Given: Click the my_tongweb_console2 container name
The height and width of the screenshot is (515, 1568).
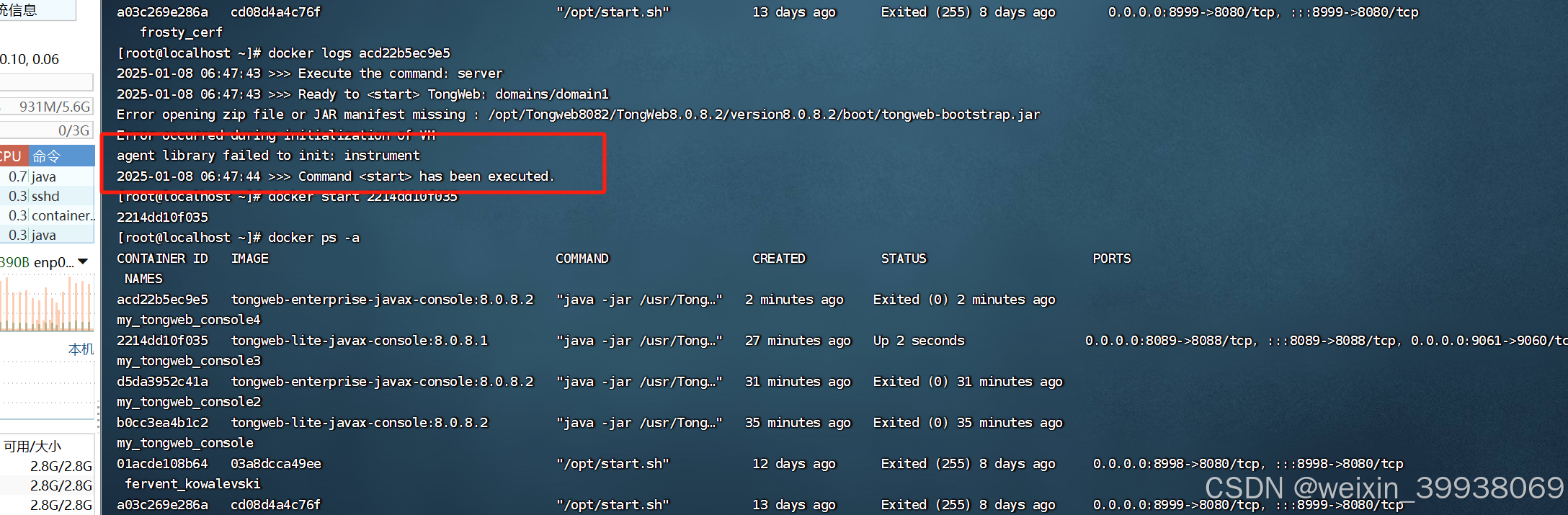Looking at the screenshot, I should click(189, 402).
